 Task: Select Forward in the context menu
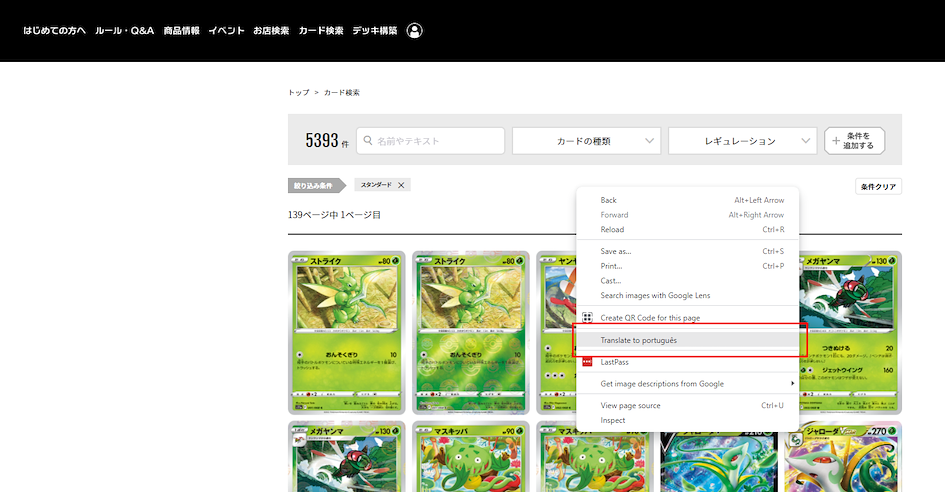coord(688,215)
